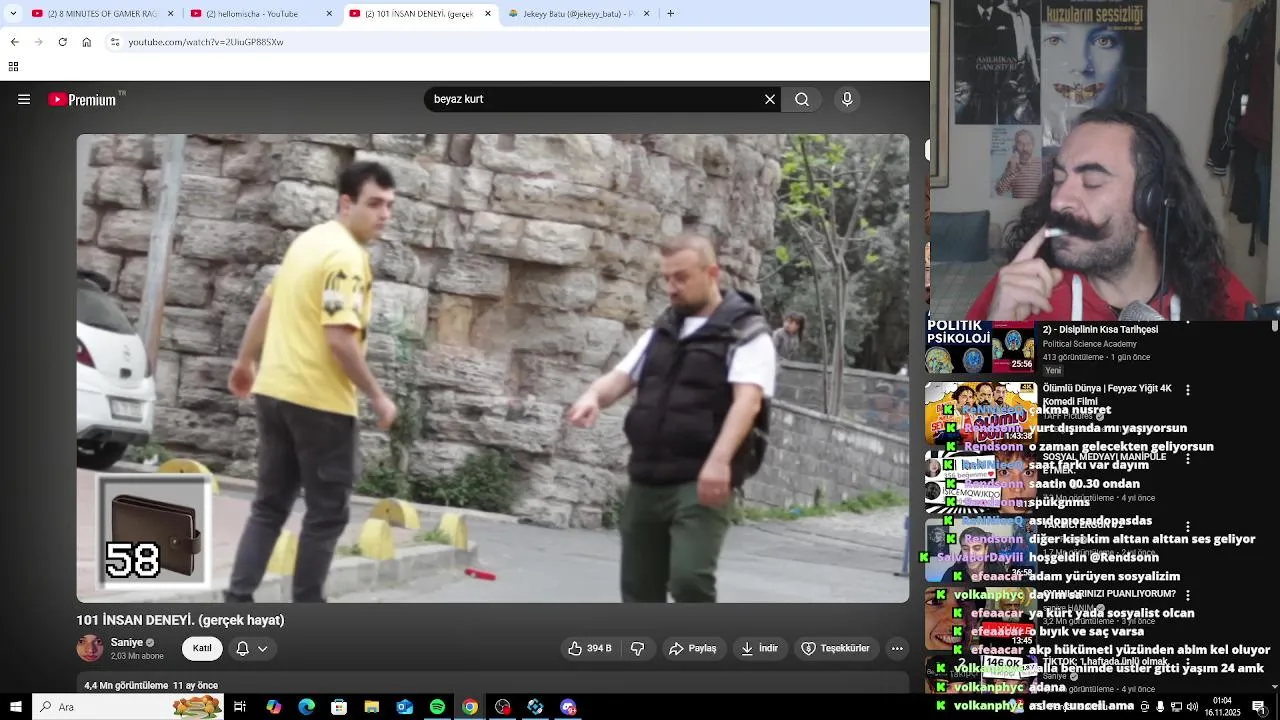Go back in browser history
This screenshot has height=720, width=1280.
14,42
